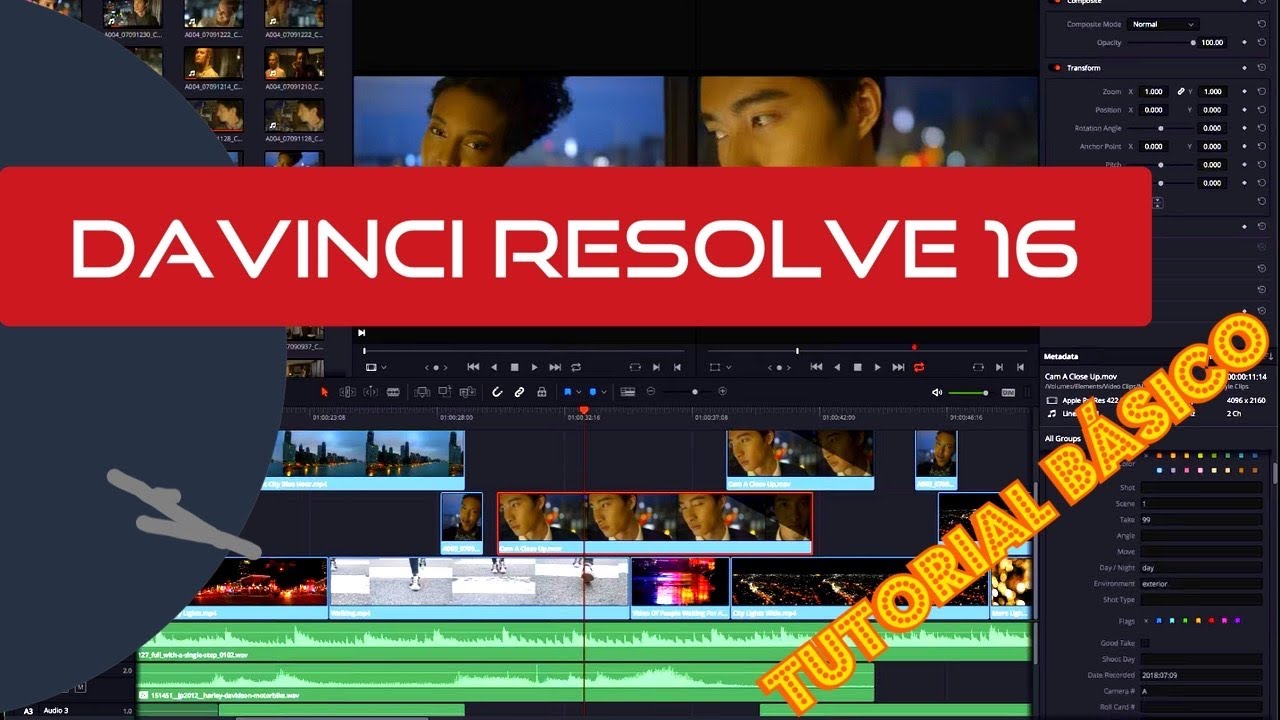Toggle the Linked Selection chain icon
Image resolution: width=1280 pixels, height=720 pixels.
click(x=519, y=392)
